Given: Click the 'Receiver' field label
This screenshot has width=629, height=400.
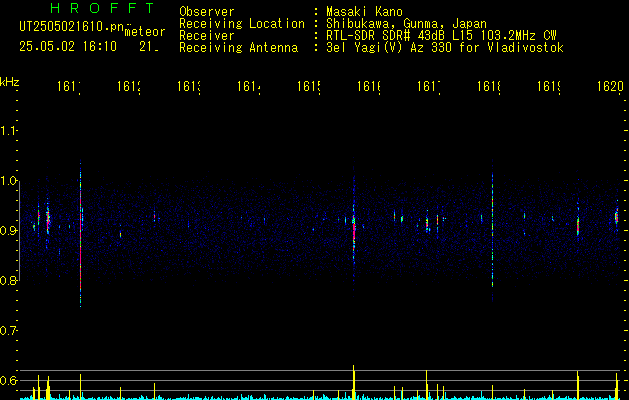Looking at the screenshot, I should click(207, 36).
